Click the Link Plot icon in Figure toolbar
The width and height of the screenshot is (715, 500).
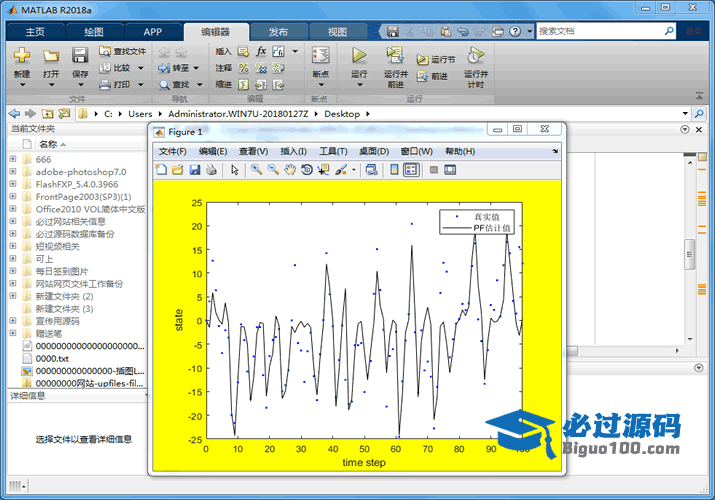[372, 170]
